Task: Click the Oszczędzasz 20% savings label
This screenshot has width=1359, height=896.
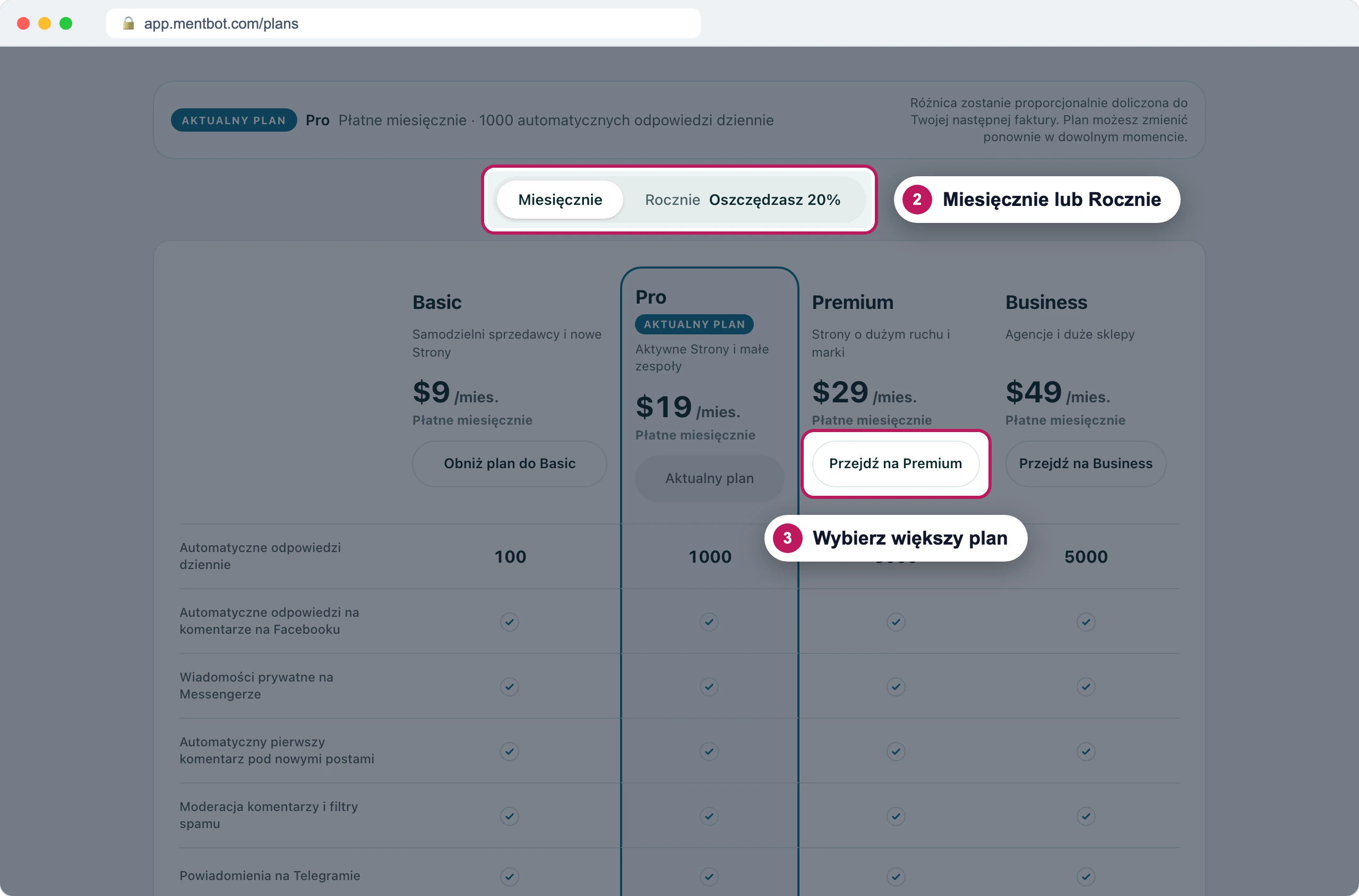Action: click(775, 200)
